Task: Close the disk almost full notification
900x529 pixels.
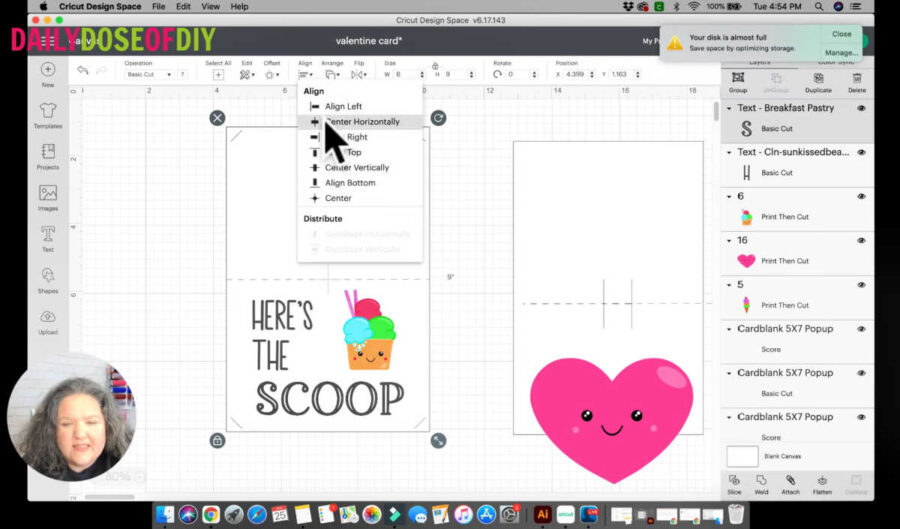Action: pyautogui.click(x=841, y=34)
